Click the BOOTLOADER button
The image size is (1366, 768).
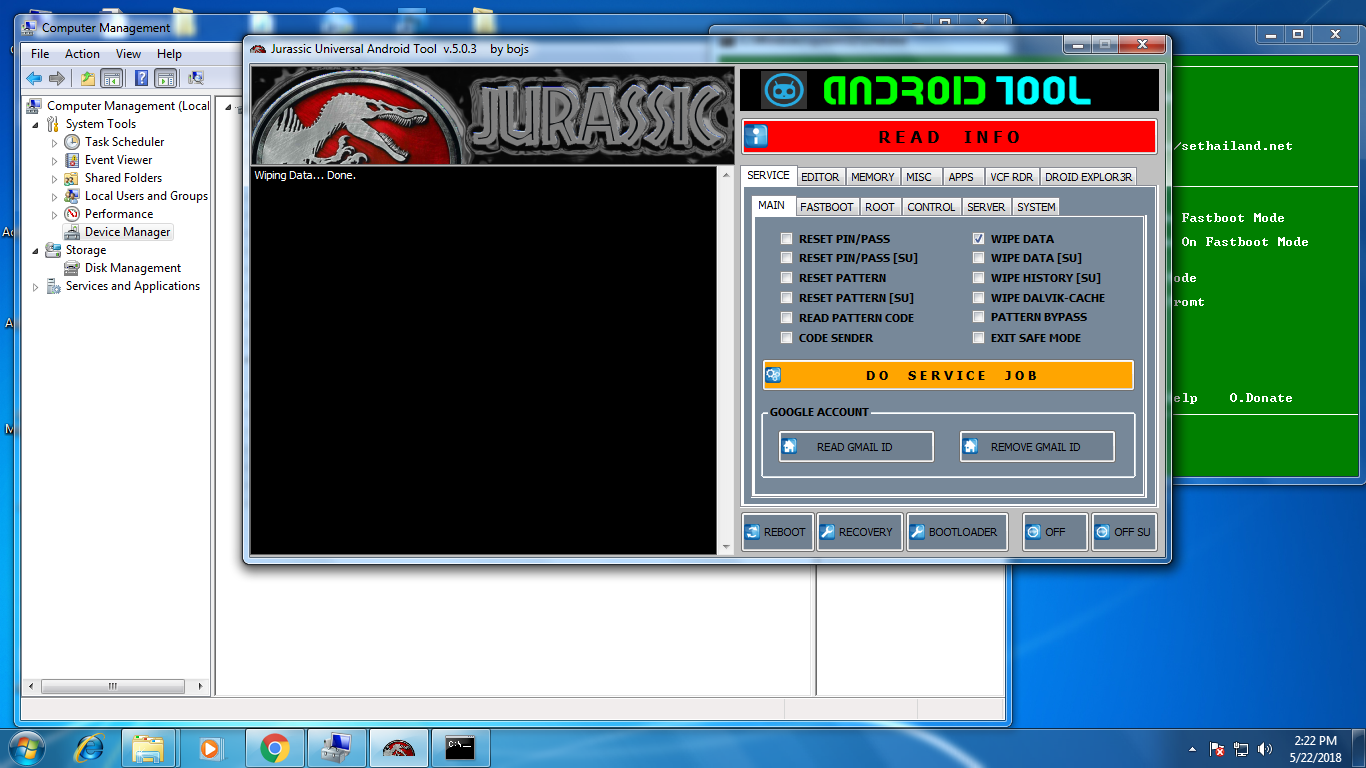(956, 532)
